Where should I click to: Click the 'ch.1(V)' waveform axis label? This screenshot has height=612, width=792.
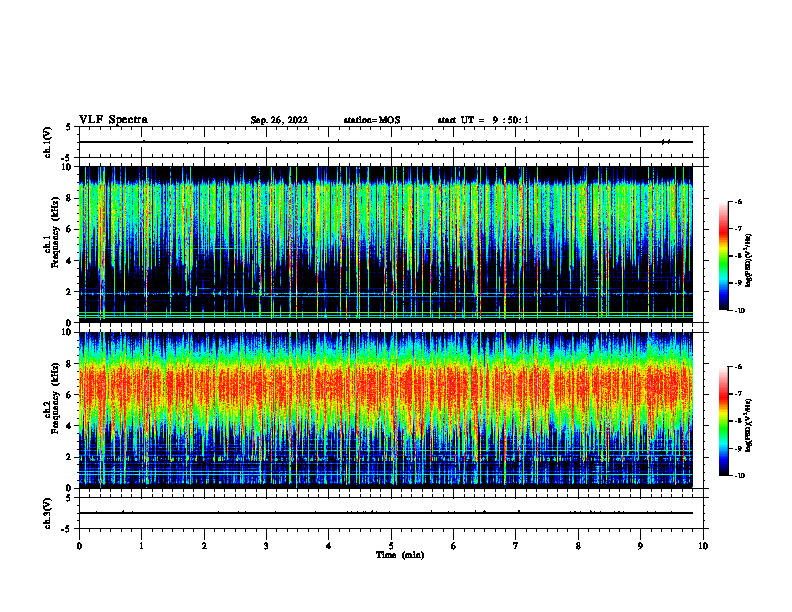tap(48, 142)
